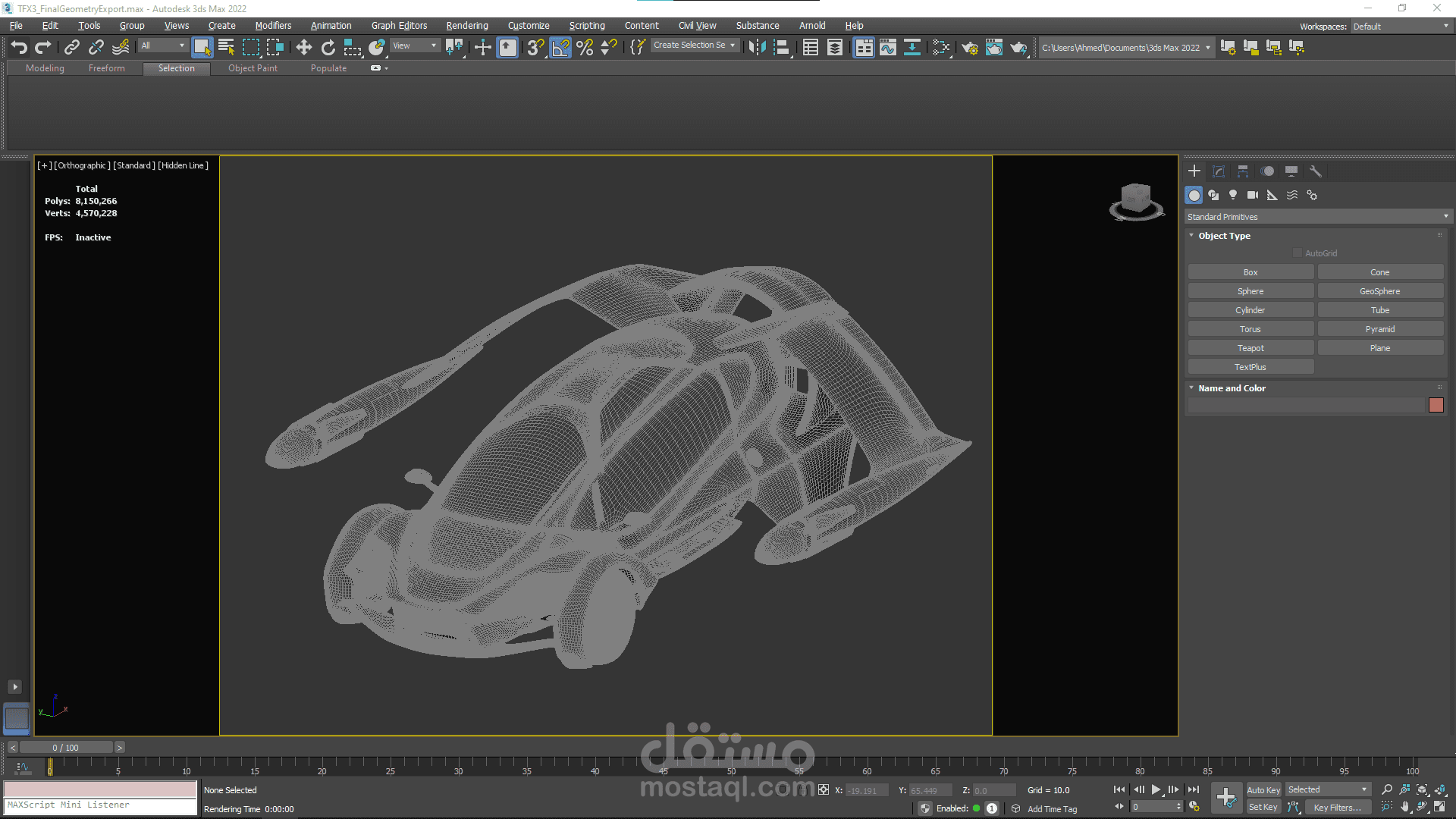Click Select and Link chain icon
Screen dimensions: 1456x819
click(x=71, y=48)
